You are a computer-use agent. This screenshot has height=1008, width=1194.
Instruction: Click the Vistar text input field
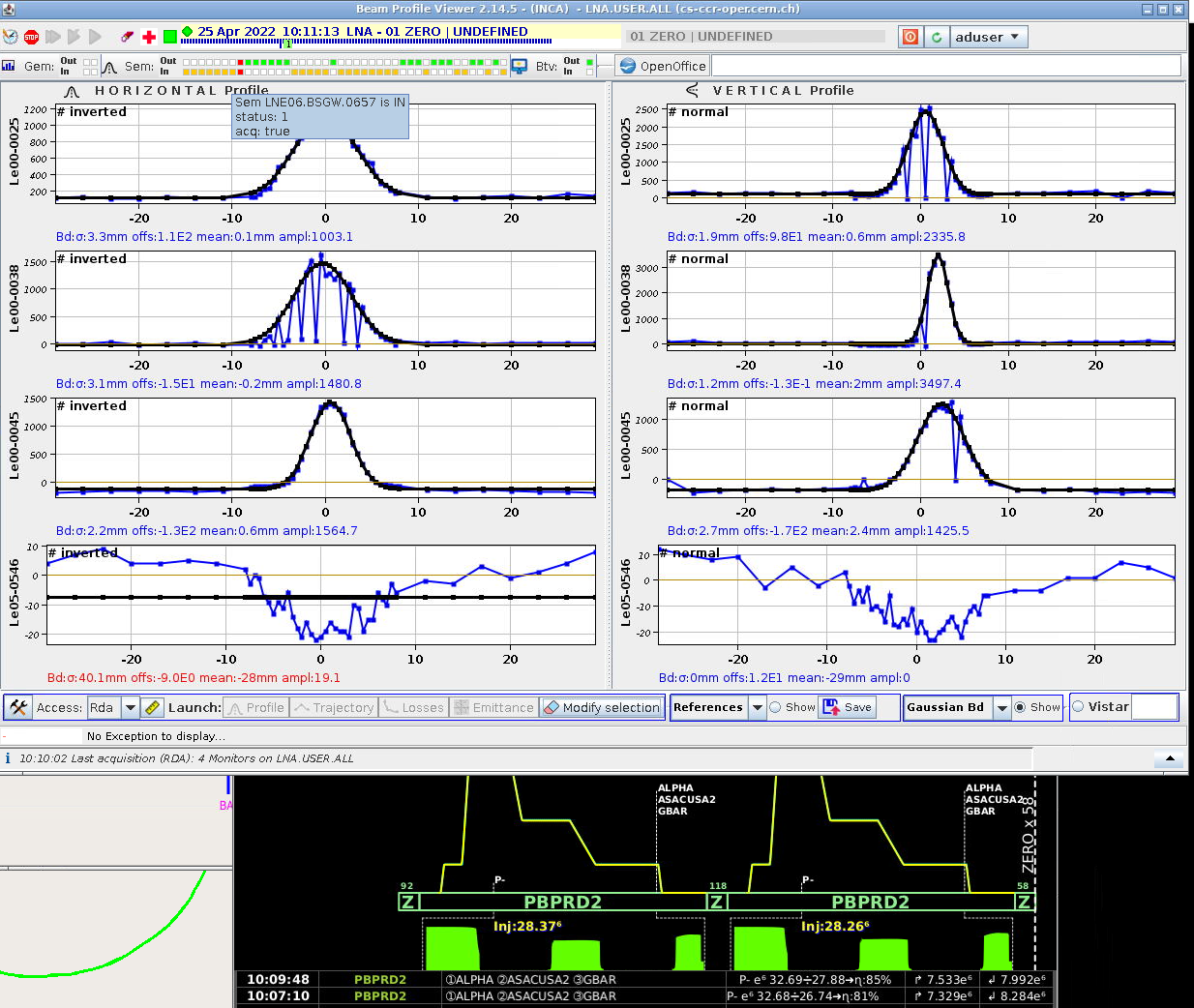coord(1153,707)
